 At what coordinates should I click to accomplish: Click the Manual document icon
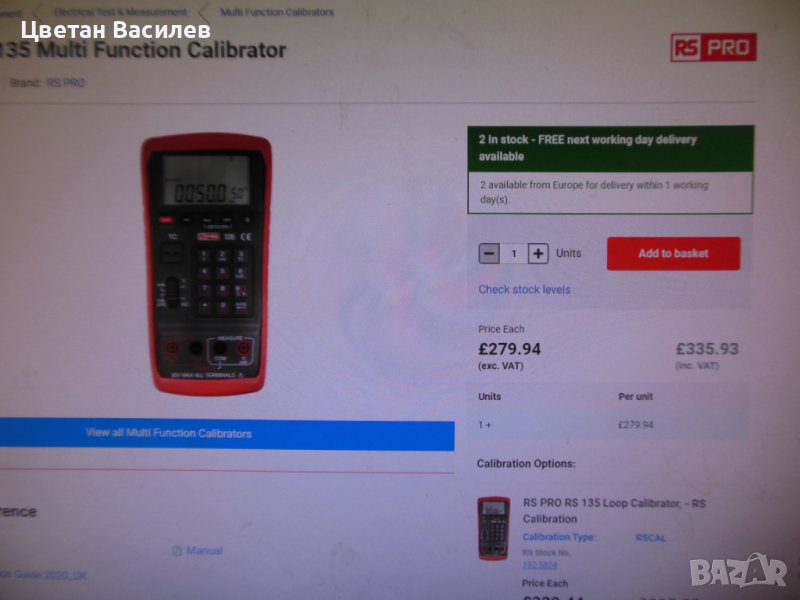(x=177, y=551)
